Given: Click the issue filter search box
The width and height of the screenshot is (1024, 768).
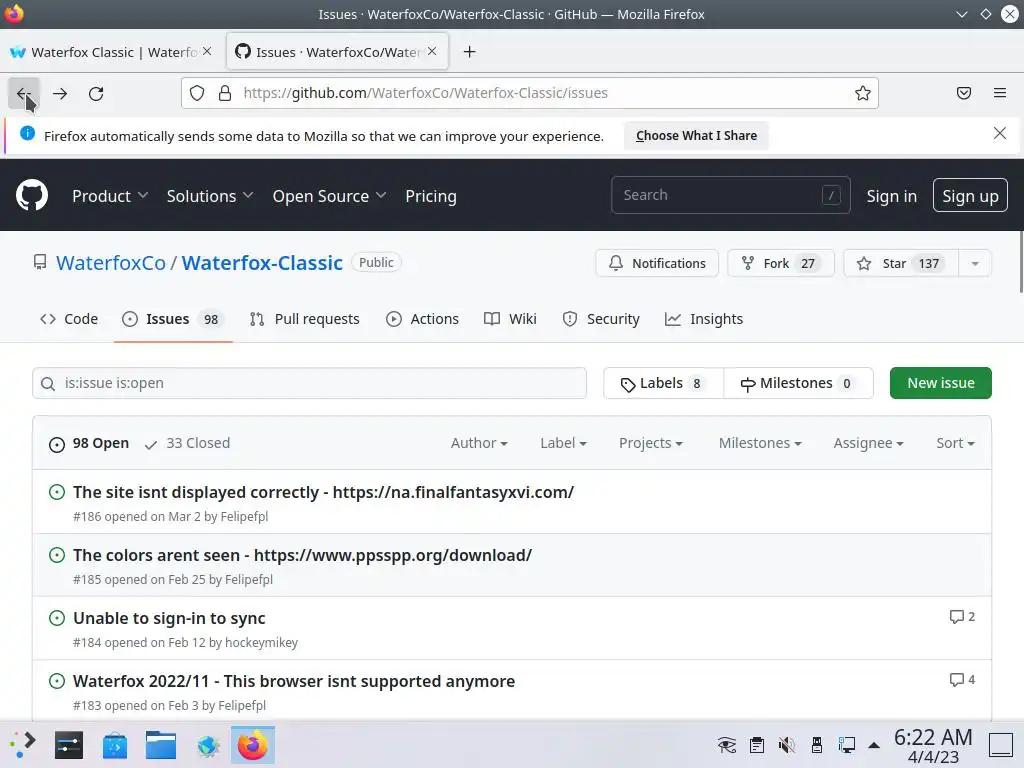Looking at the screenshot, I should 310,383.
